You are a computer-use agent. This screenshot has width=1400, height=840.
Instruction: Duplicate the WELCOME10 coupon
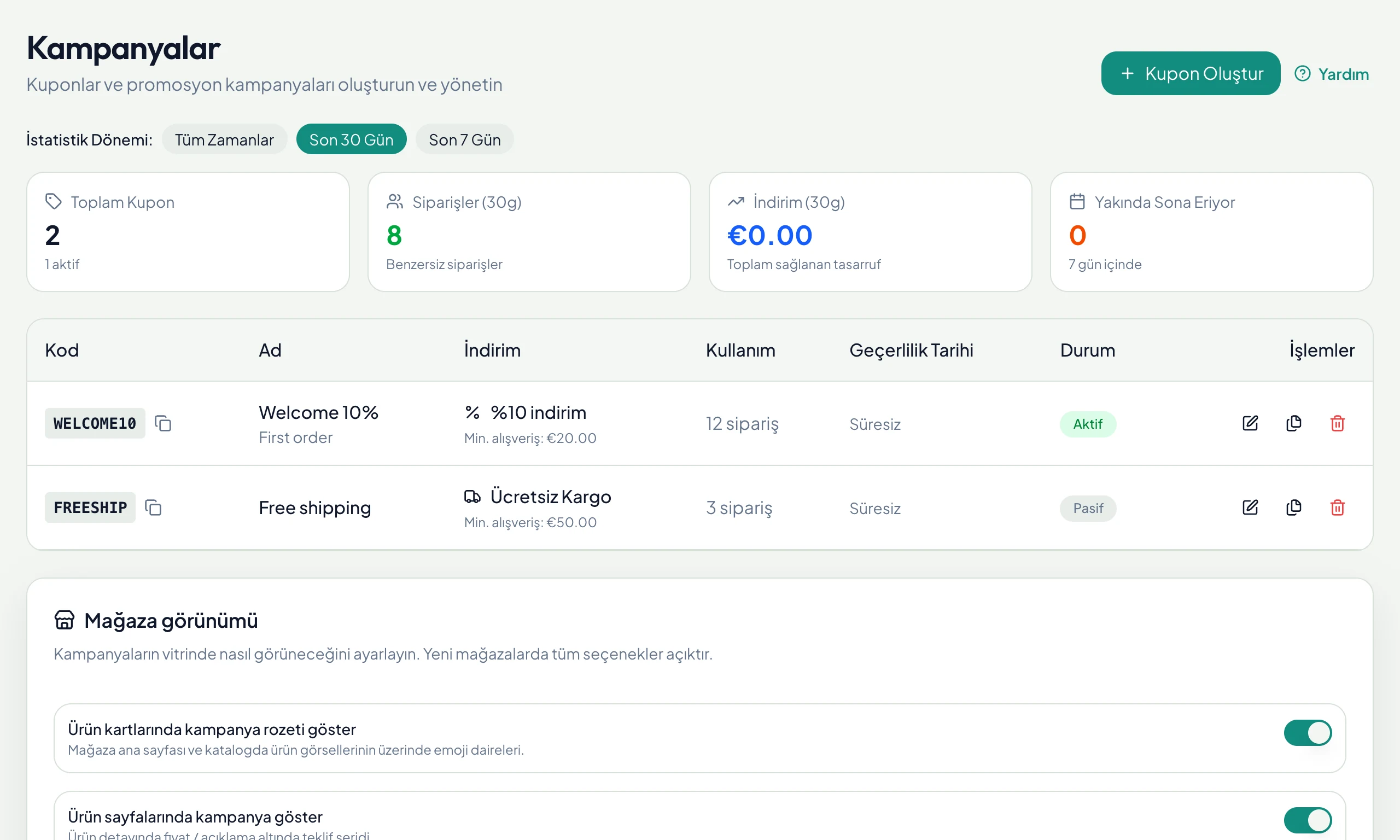click(x=1293, y=423)
